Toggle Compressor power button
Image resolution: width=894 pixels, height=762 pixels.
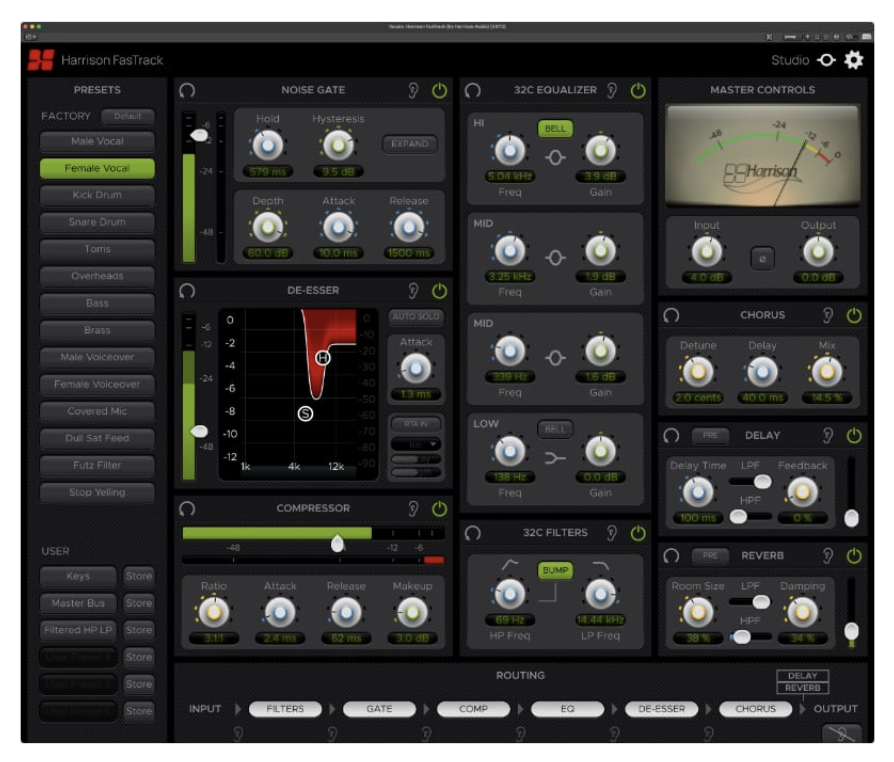point(439,509)
